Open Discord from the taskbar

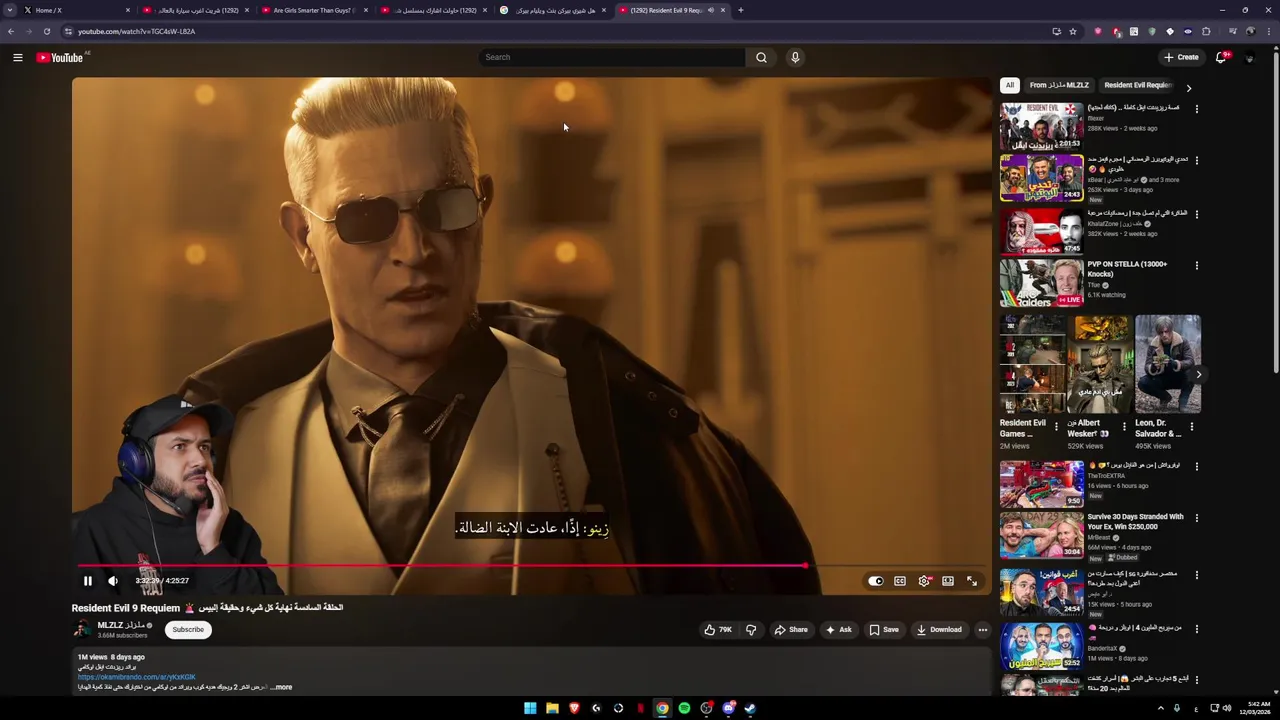click(728, 708)
